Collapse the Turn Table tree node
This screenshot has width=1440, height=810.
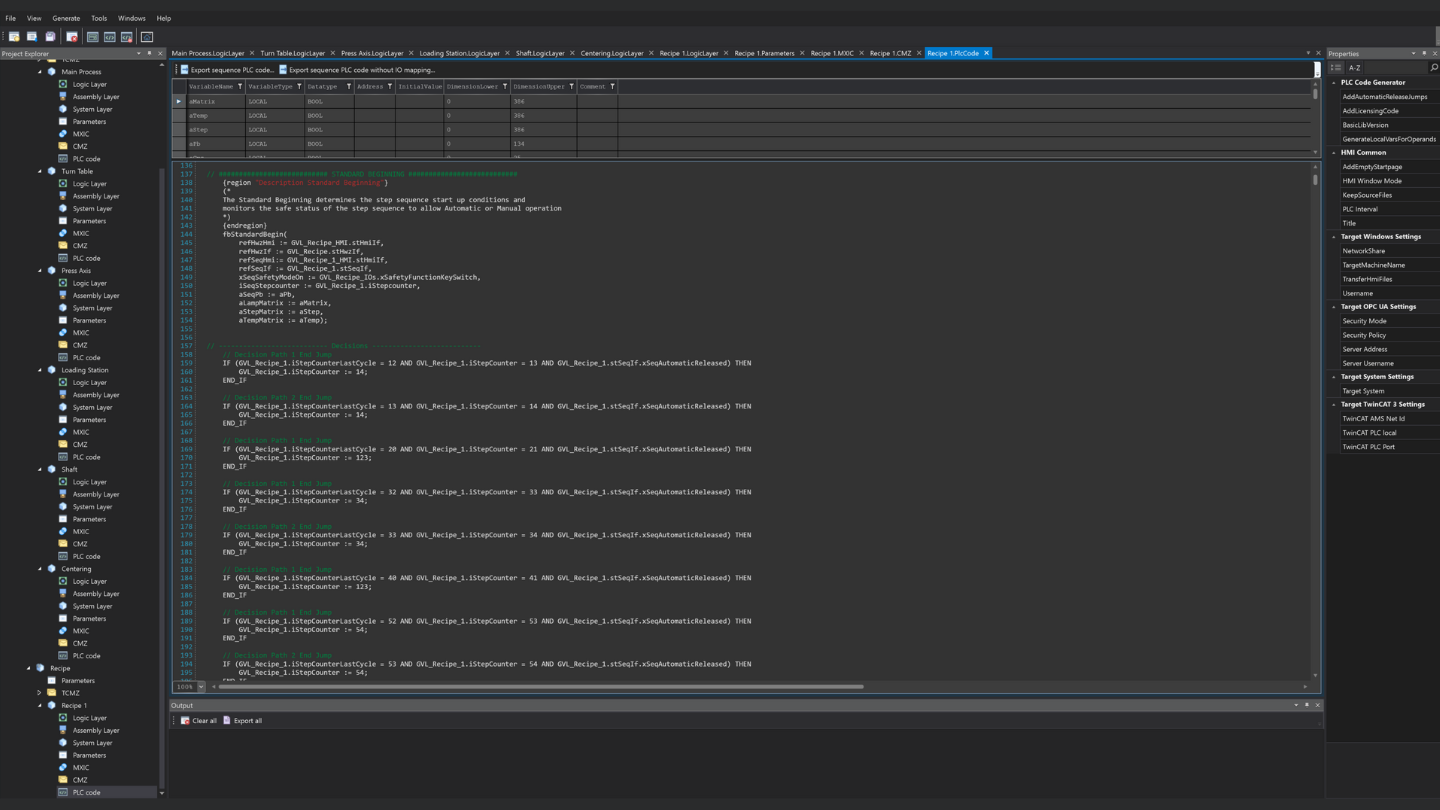[40, 171]
